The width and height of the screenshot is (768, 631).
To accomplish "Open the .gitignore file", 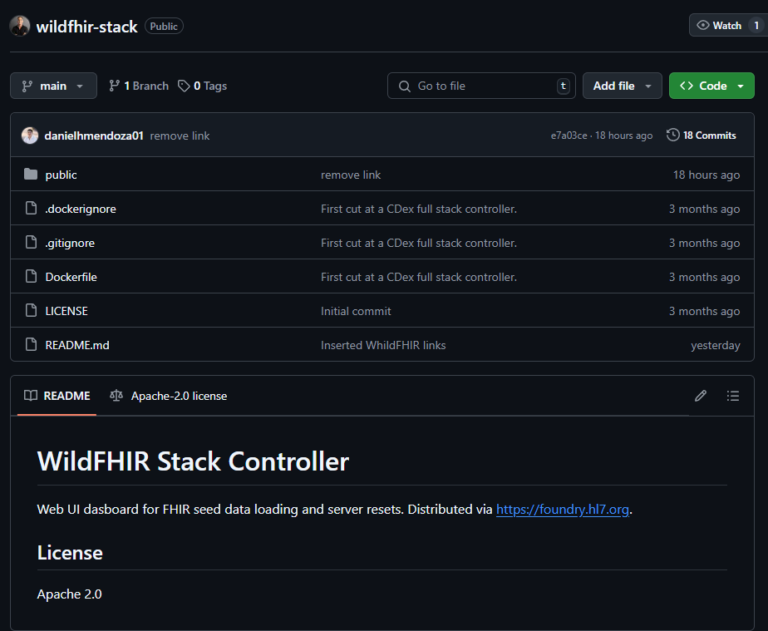I will click(70, 243).
